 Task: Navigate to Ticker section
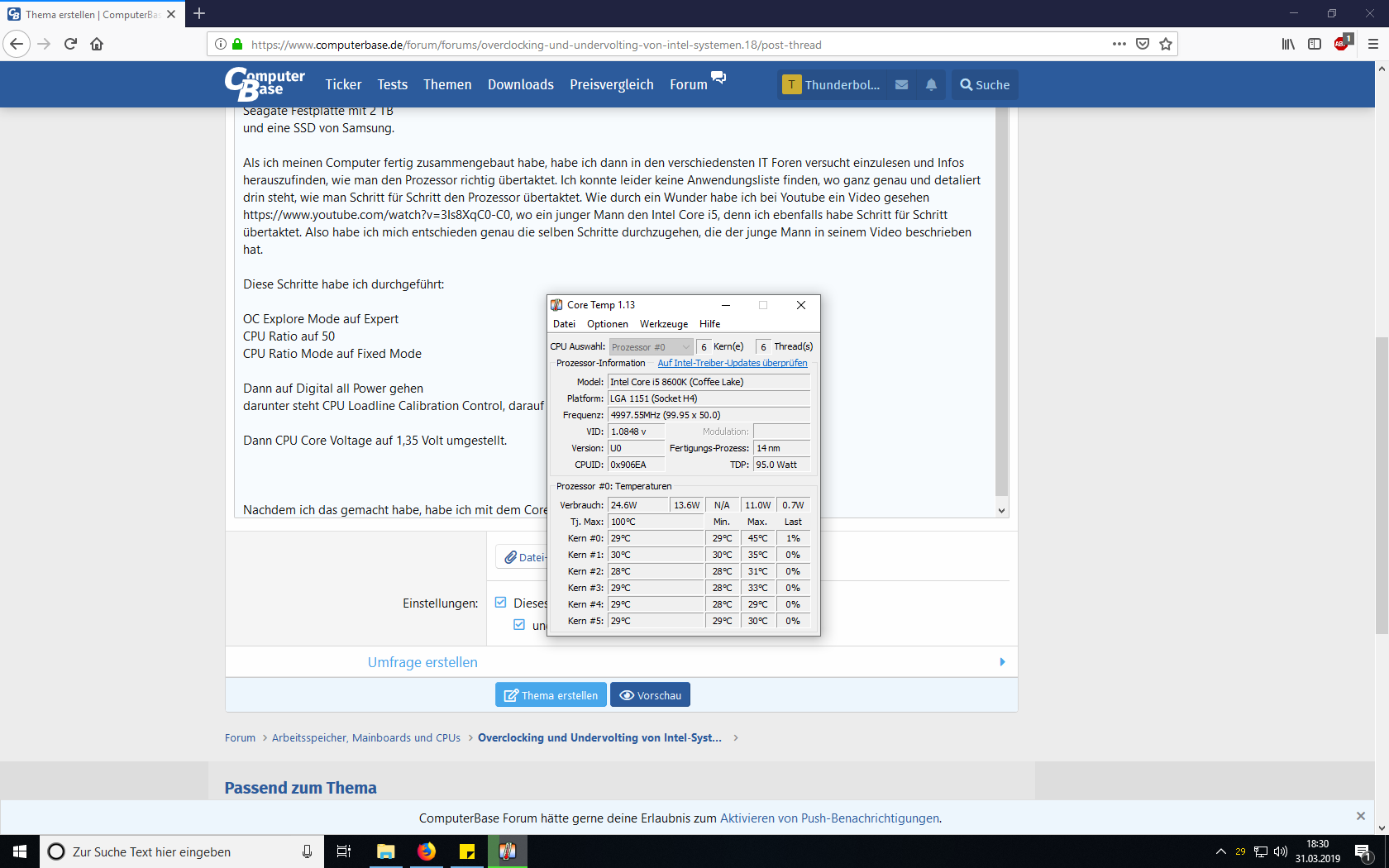click(343, 84)
